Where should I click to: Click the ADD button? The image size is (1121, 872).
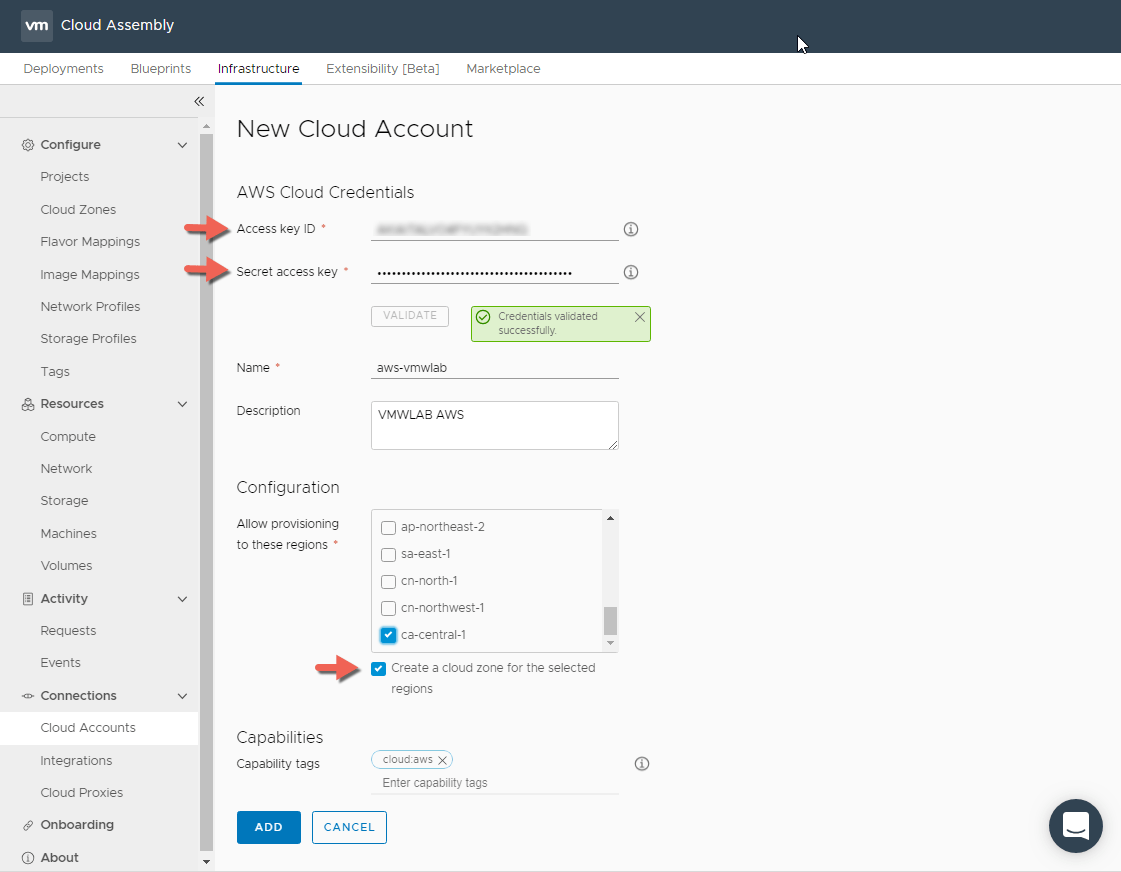click(268, 827)
